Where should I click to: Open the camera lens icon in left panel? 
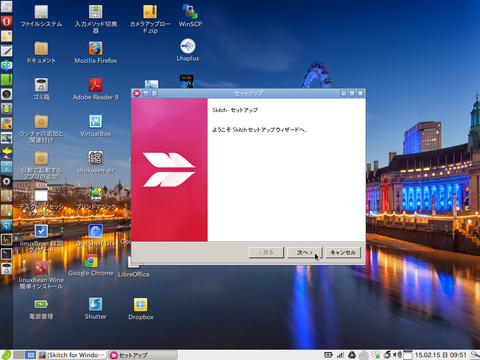click(6, 94)
